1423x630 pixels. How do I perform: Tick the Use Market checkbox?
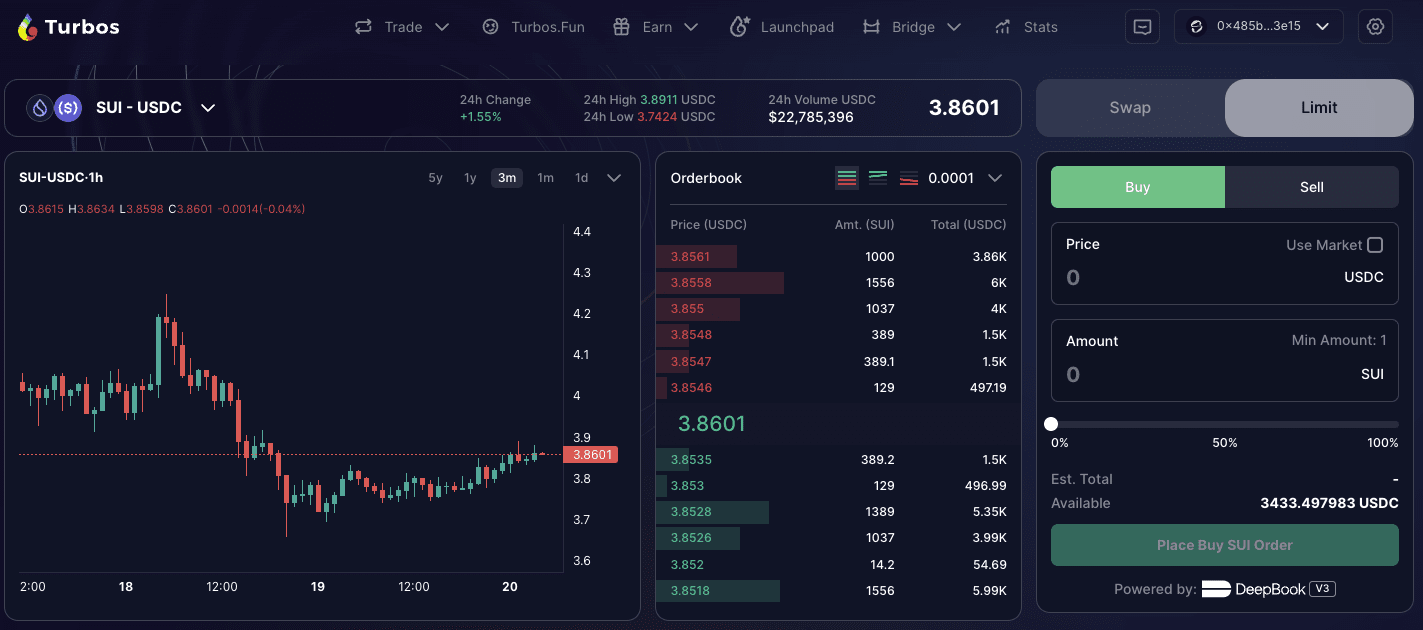click(1375, 245)
